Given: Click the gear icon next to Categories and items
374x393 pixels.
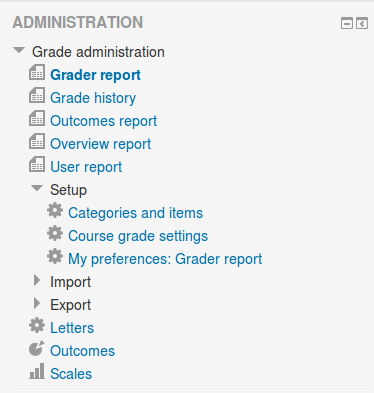Looking at the screenshot, I should [x=55, y=211].
